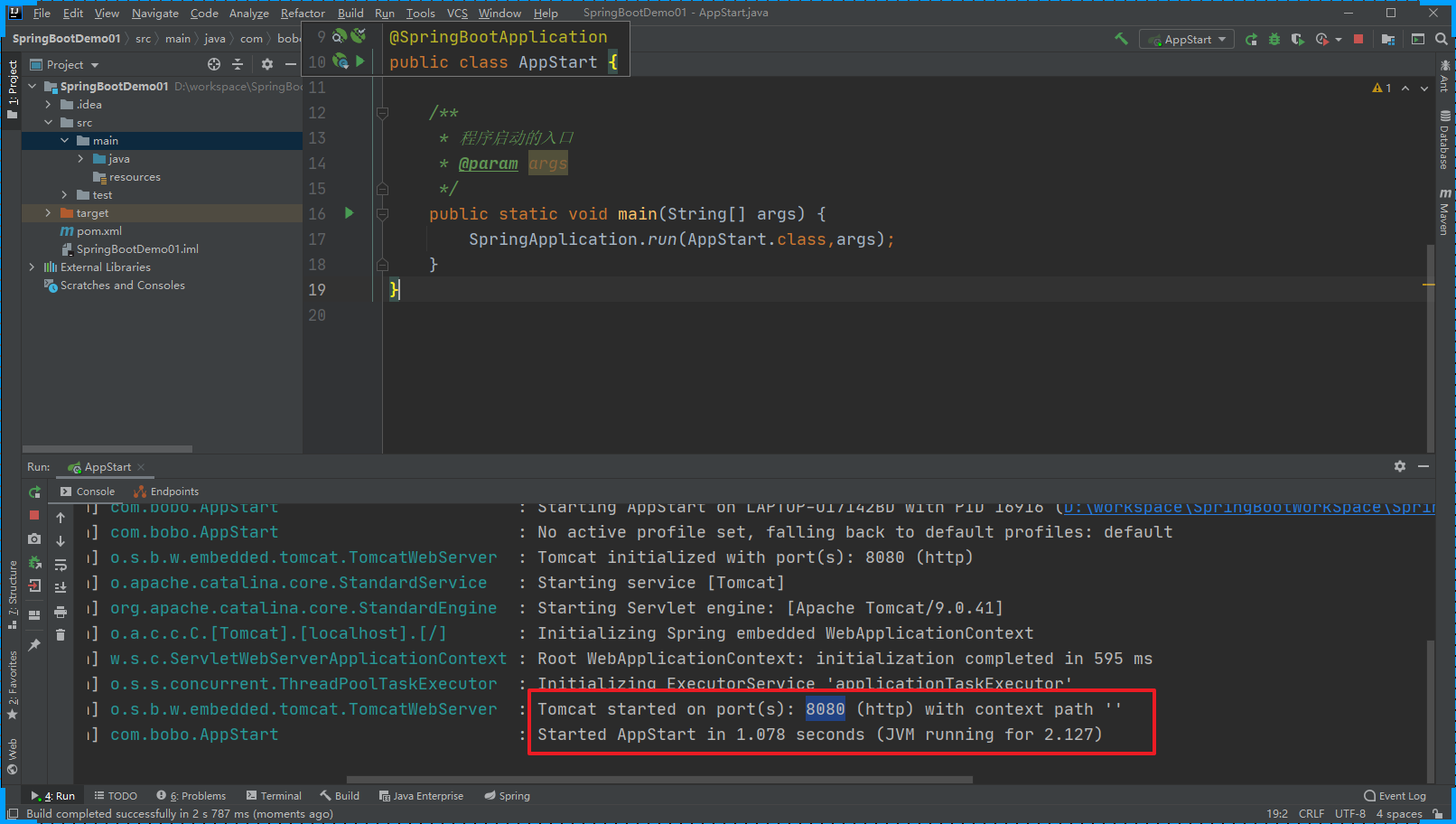Click the Run Anything icon in toolbar
Screen dimensions: 1456x824
1418,39
